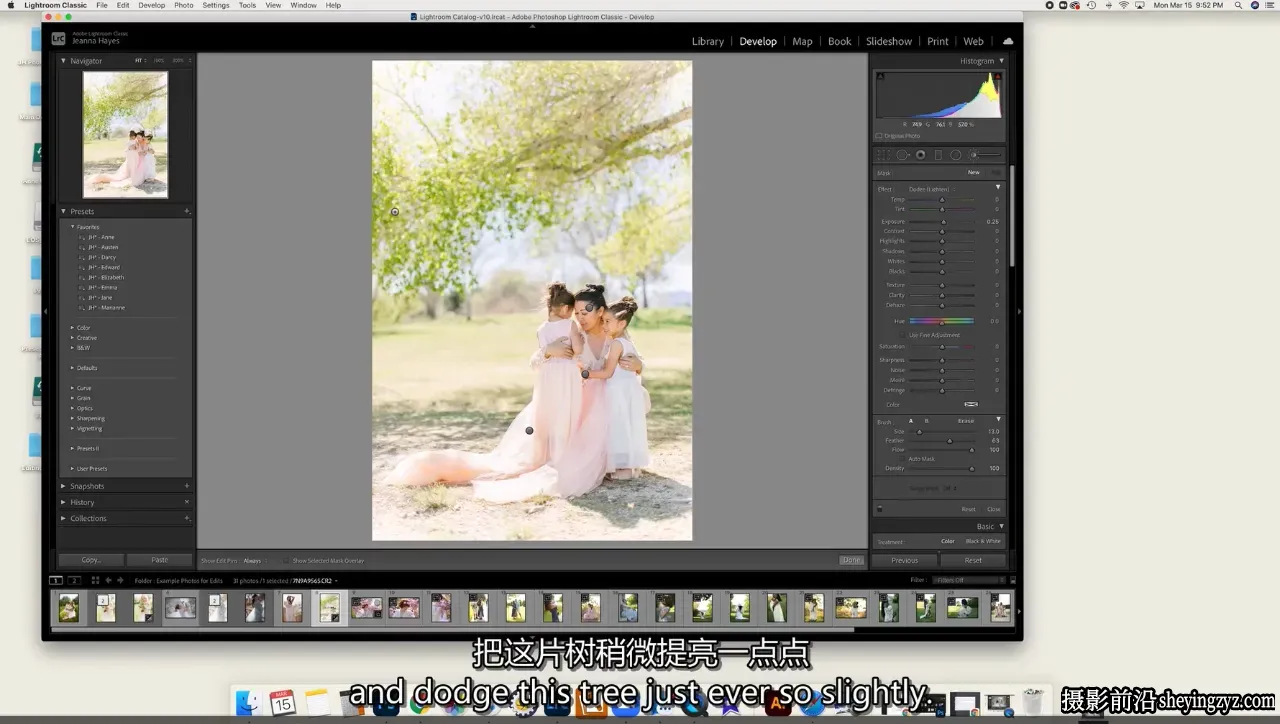Viewport: 1280px width, 724px height.
Task: Open grid view from filmstrip toolbar
Action: pos(95,580)
